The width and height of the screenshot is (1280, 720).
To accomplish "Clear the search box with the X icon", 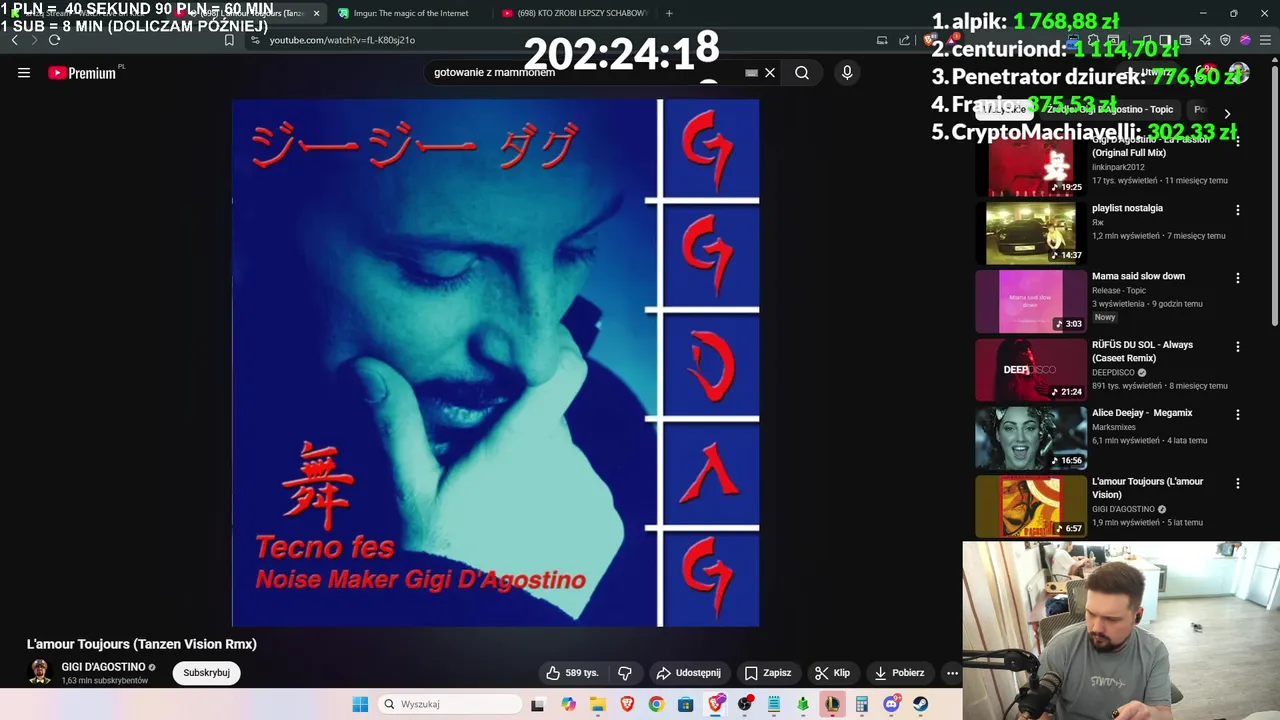I will click(770, 73).
